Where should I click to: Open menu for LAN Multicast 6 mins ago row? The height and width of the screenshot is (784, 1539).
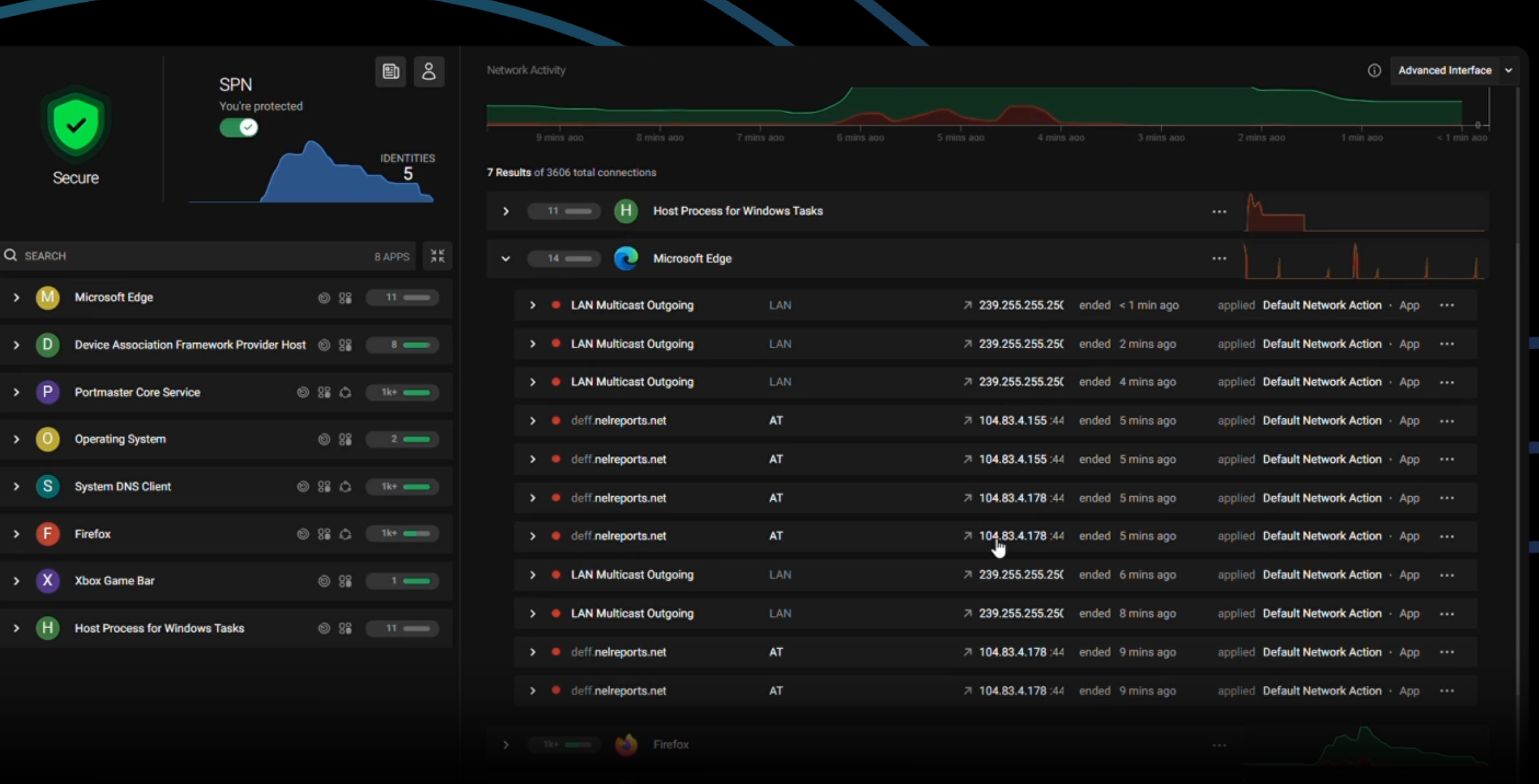[1447, 575]
